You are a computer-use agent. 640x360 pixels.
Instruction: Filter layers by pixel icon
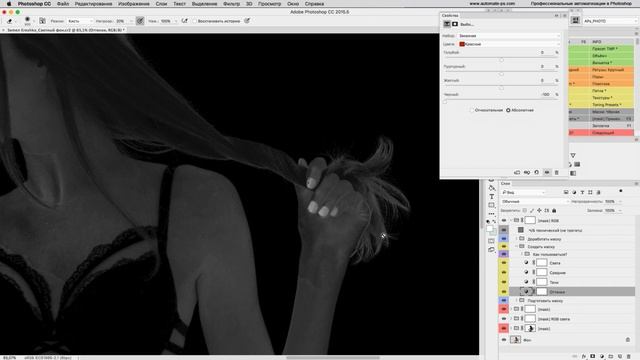click(x=566, y=192)
